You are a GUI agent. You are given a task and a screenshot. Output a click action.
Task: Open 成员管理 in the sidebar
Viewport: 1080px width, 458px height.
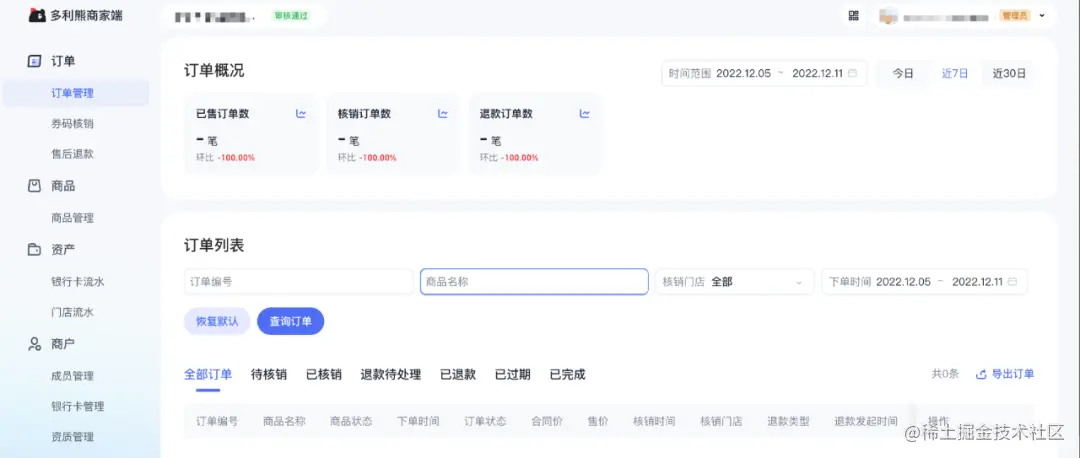pyautogui.click(x=72, y=376)
